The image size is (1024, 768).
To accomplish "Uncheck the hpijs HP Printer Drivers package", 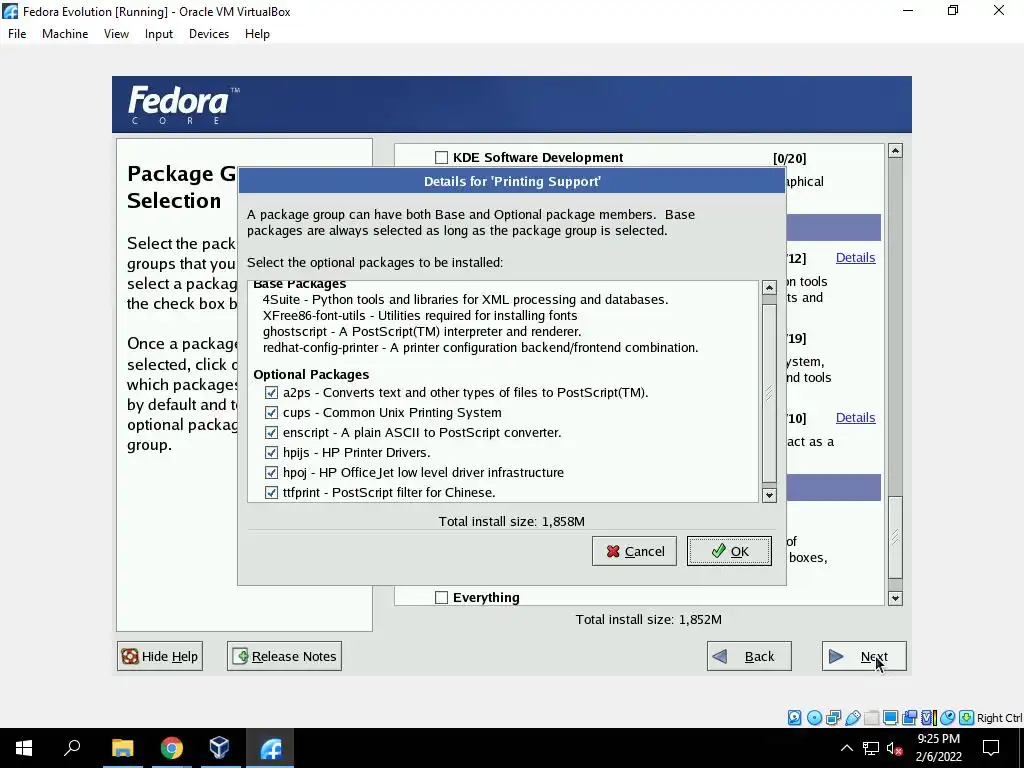I will [x=271, y=453].
